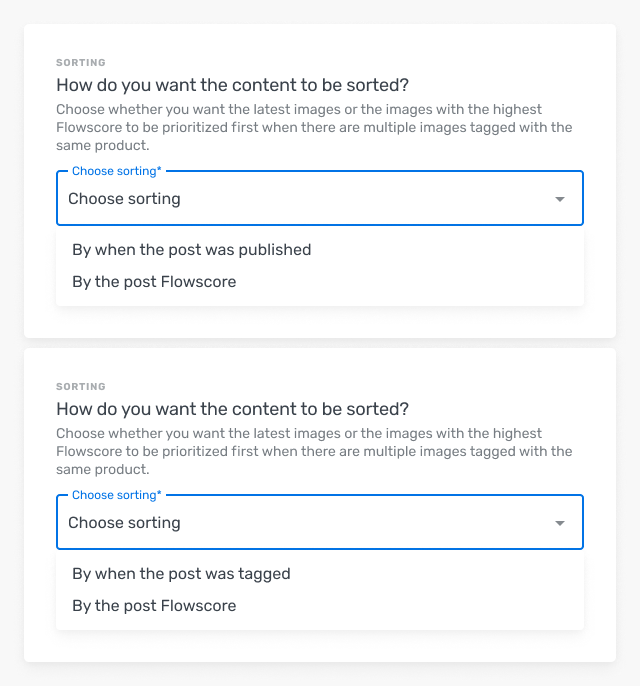Choose "By the post Flowscore" under the tagged option
640x686 pixels.
click(154, 606)
